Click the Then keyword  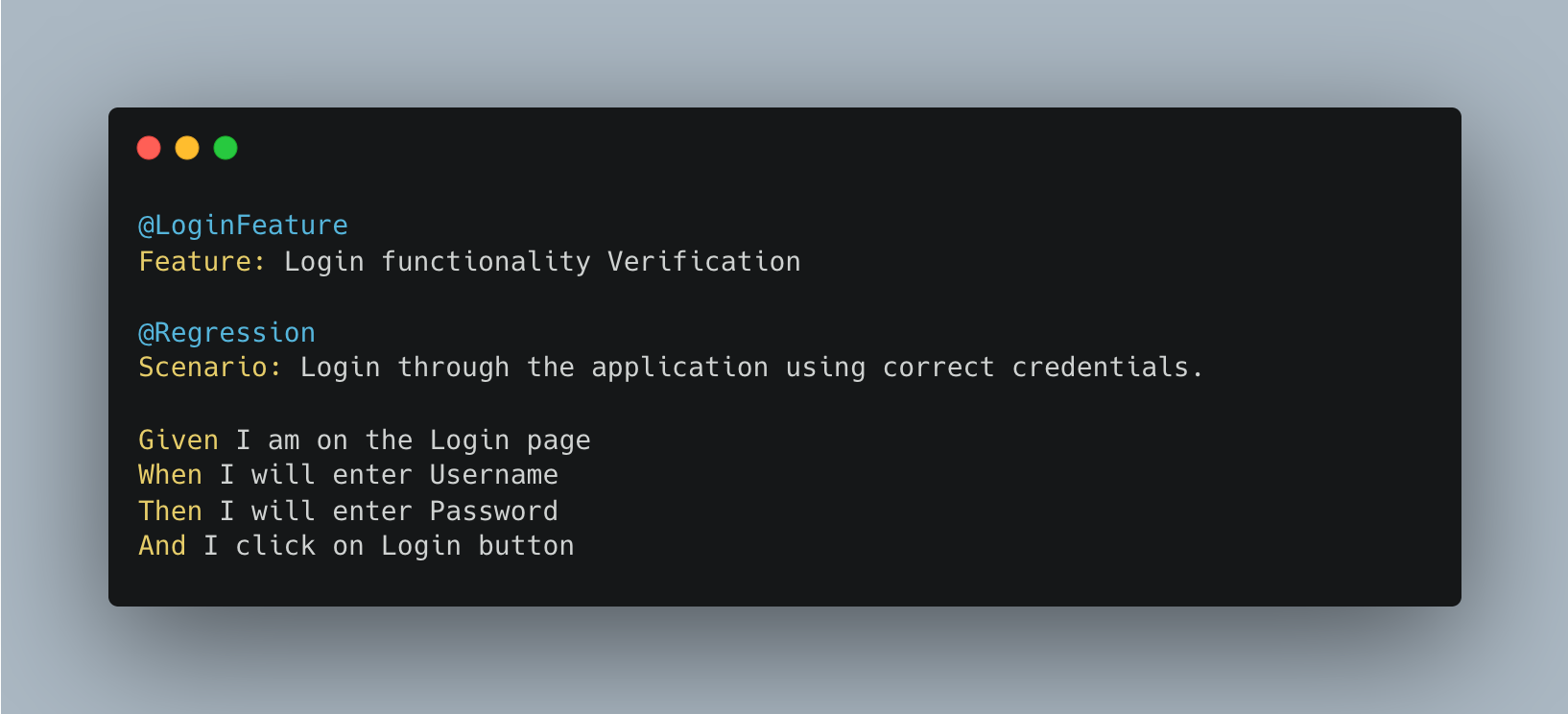(x=171, y=511)
